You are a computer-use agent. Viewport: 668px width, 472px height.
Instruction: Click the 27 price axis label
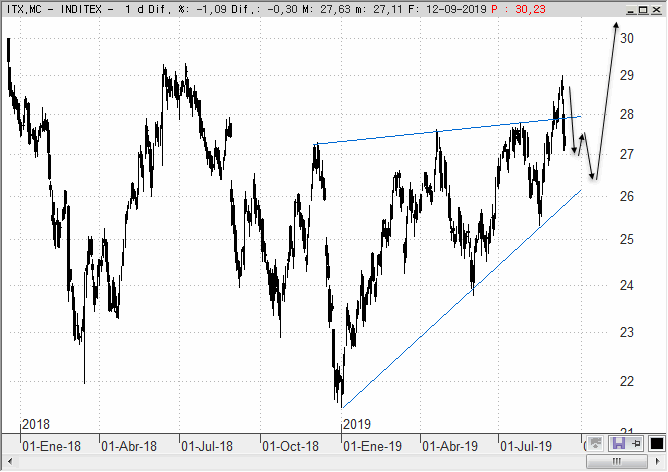[627, 154]
